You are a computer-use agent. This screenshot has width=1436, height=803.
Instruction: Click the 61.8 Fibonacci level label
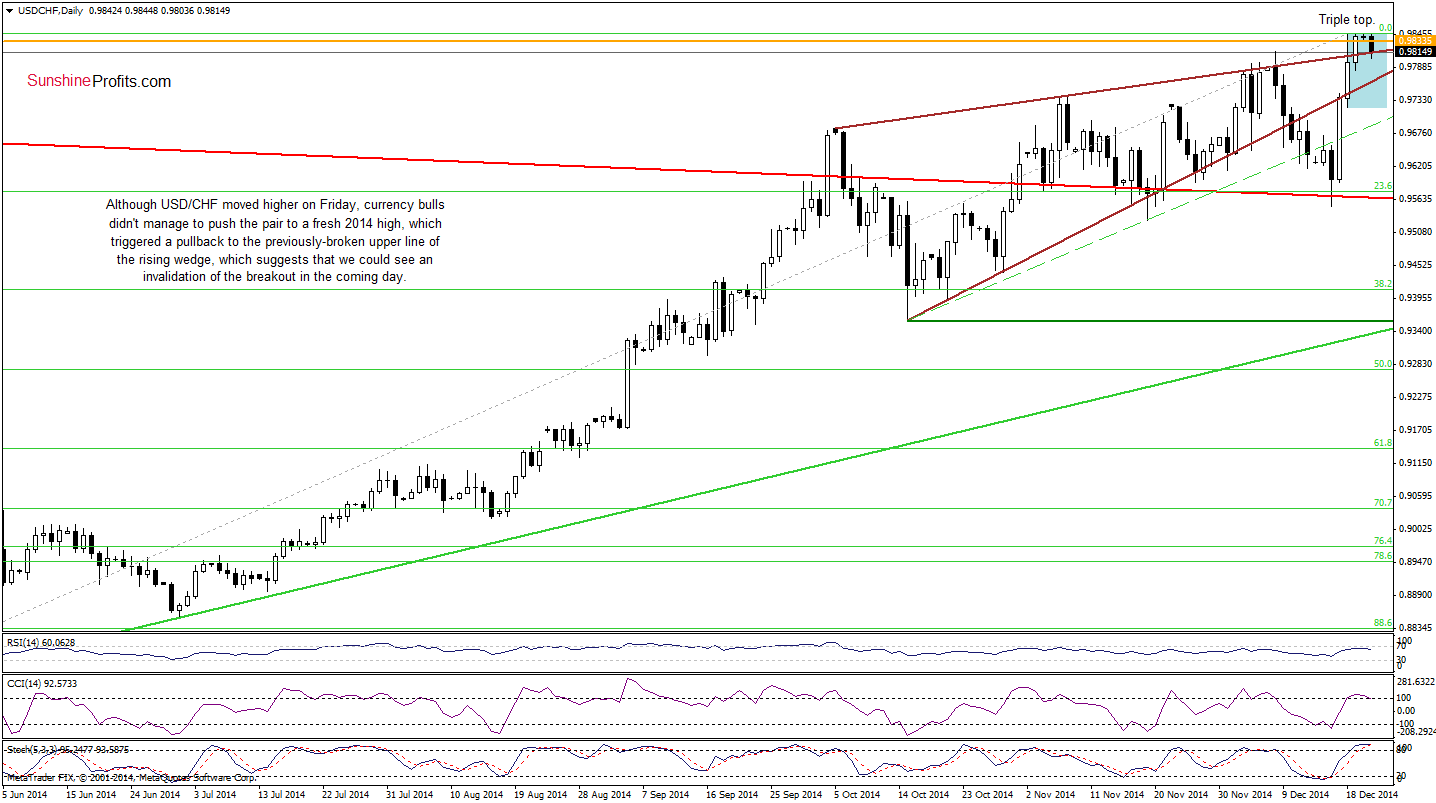coord(1383,443)
